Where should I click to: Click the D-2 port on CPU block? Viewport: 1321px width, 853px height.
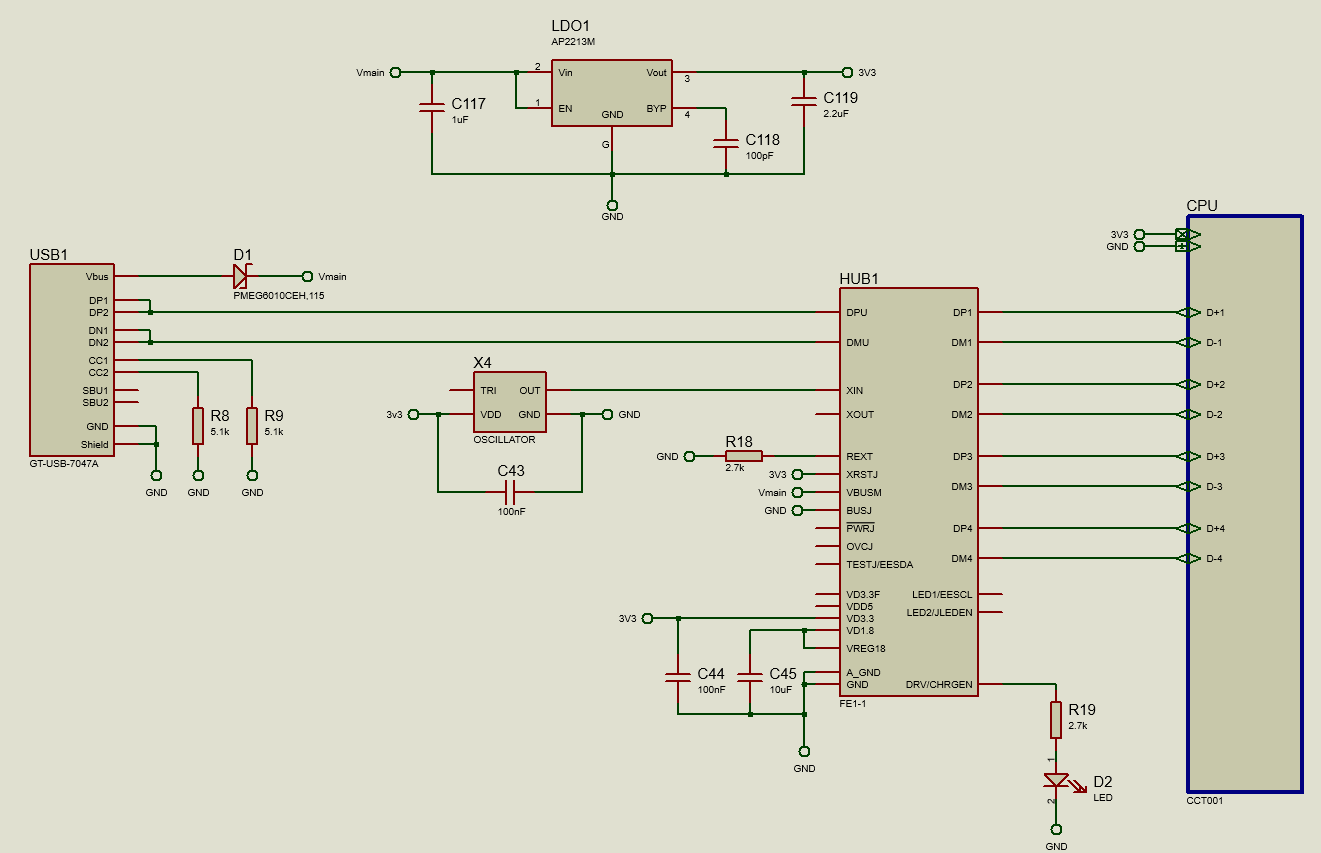[1190, 414]
